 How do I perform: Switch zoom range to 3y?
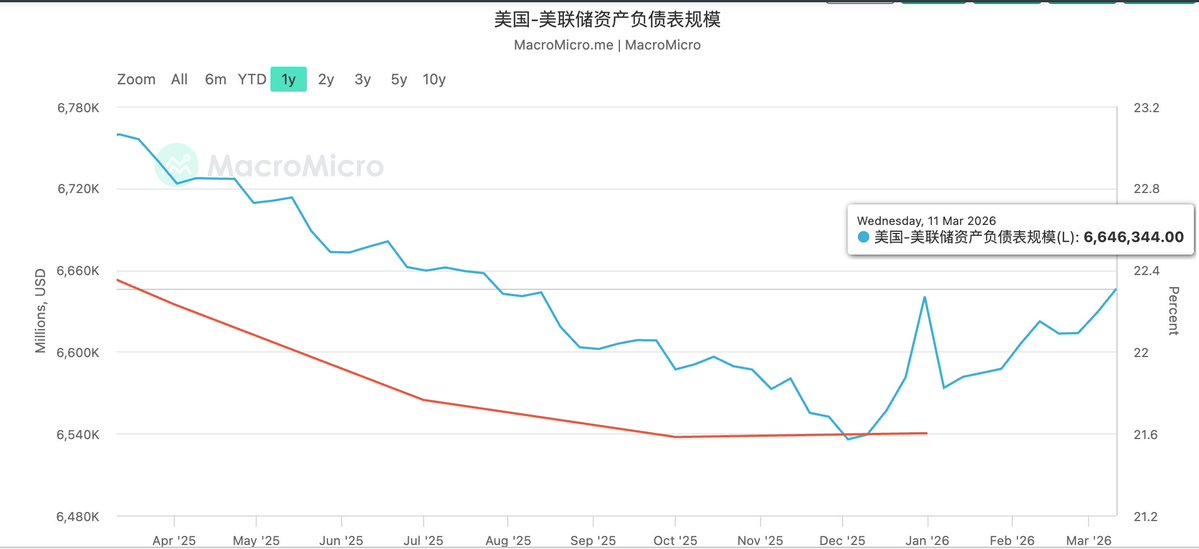point(362,80)
